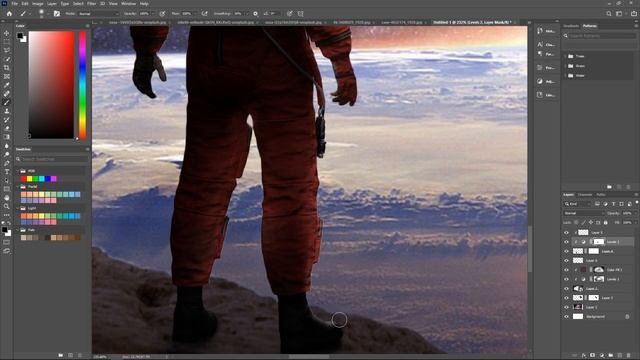This screenshot has height=360, width=640.
Task: Select the Clone Stamp tool
Action: (7, 111)
